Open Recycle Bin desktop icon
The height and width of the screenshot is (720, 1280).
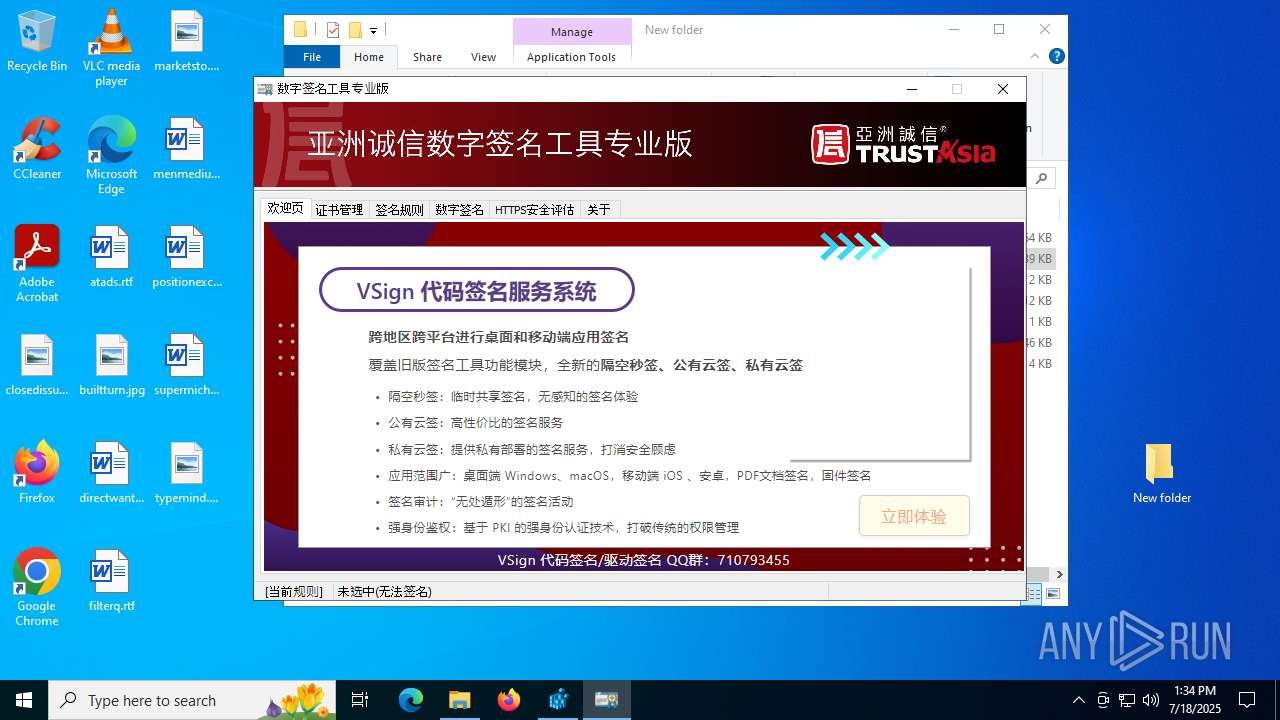tap(37, 42)
